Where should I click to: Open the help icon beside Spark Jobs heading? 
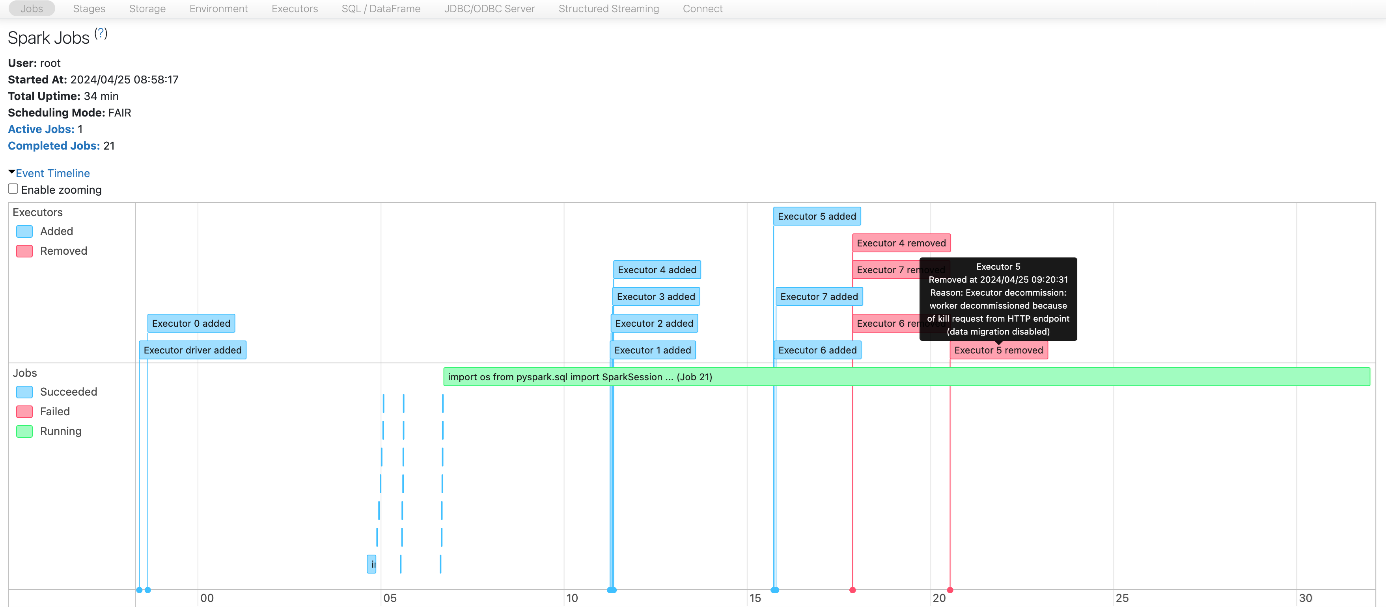pyautogui.click(x=99, y=33)
